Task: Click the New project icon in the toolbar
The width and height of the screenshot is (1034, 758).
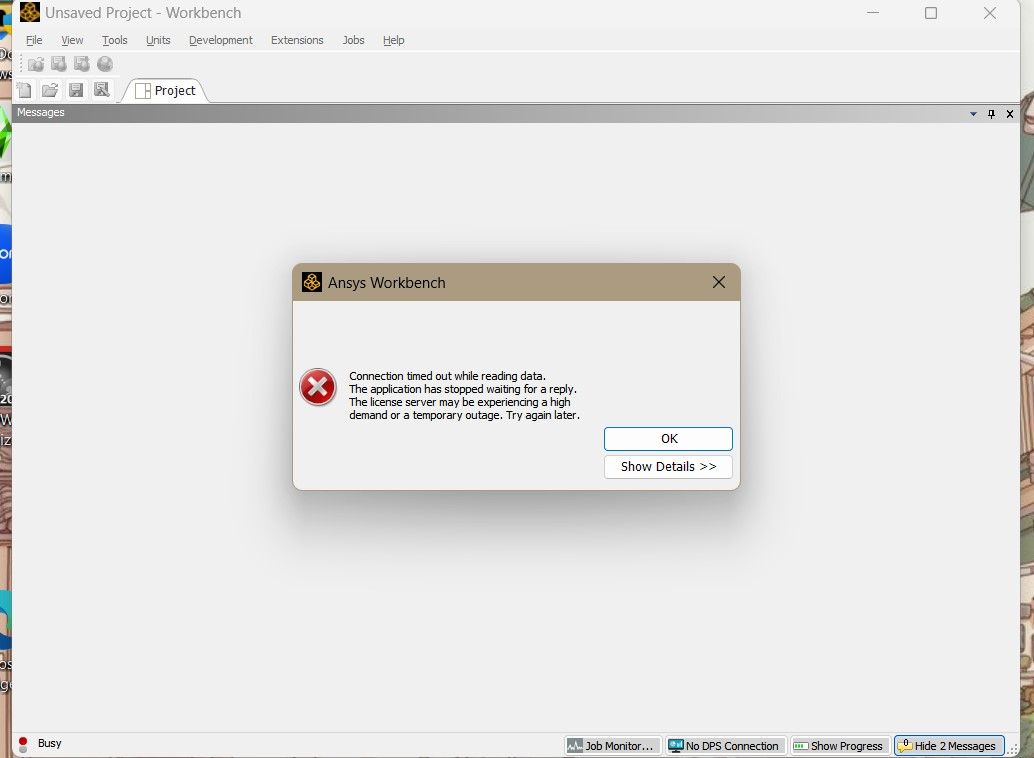Action: coord(24,90)
